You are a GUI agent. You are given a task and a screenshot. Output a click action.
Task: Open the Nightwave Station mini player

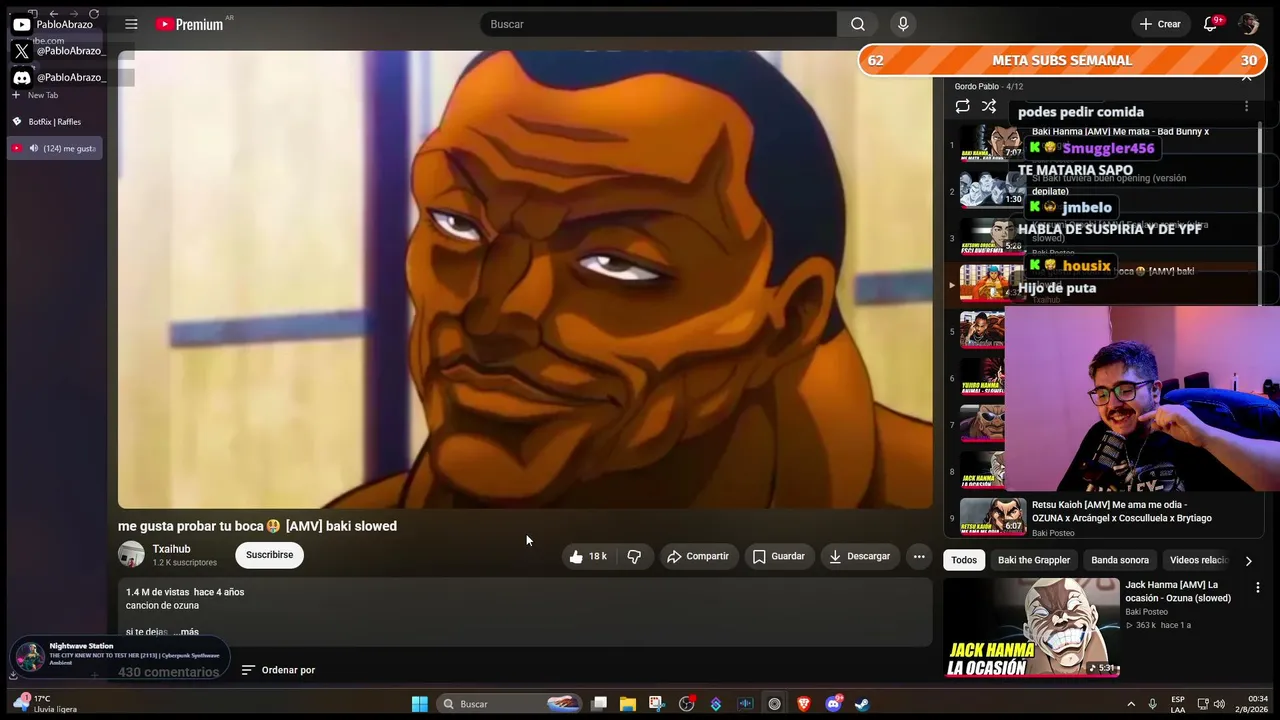click(x=120, y=655)
